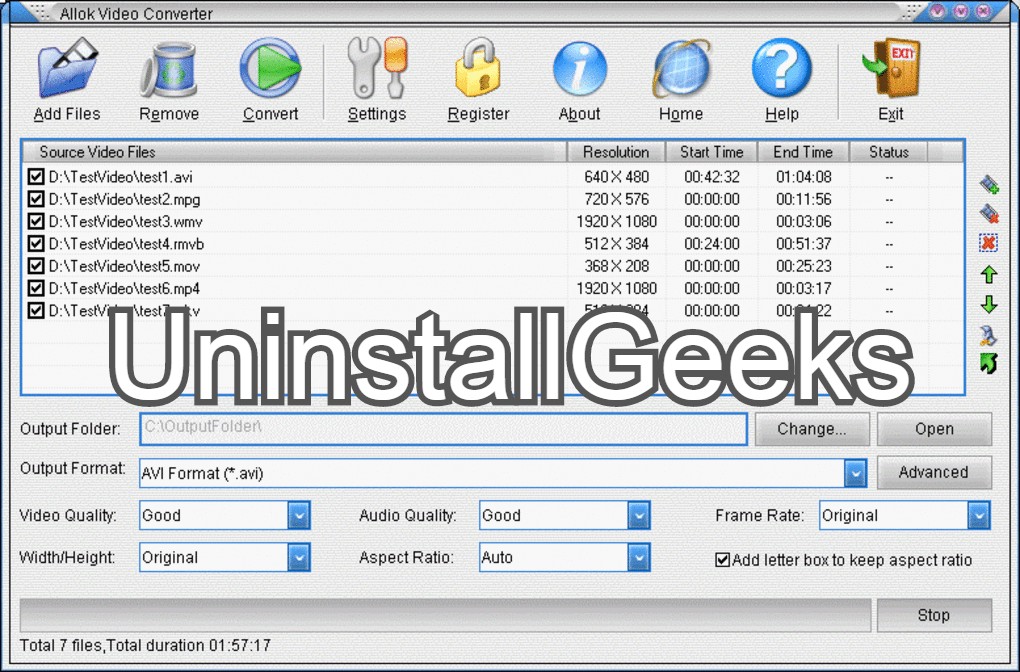Open the Aspect Ratio dropdown
Screen dimensions: 1020x672
[x=639, y=558]
